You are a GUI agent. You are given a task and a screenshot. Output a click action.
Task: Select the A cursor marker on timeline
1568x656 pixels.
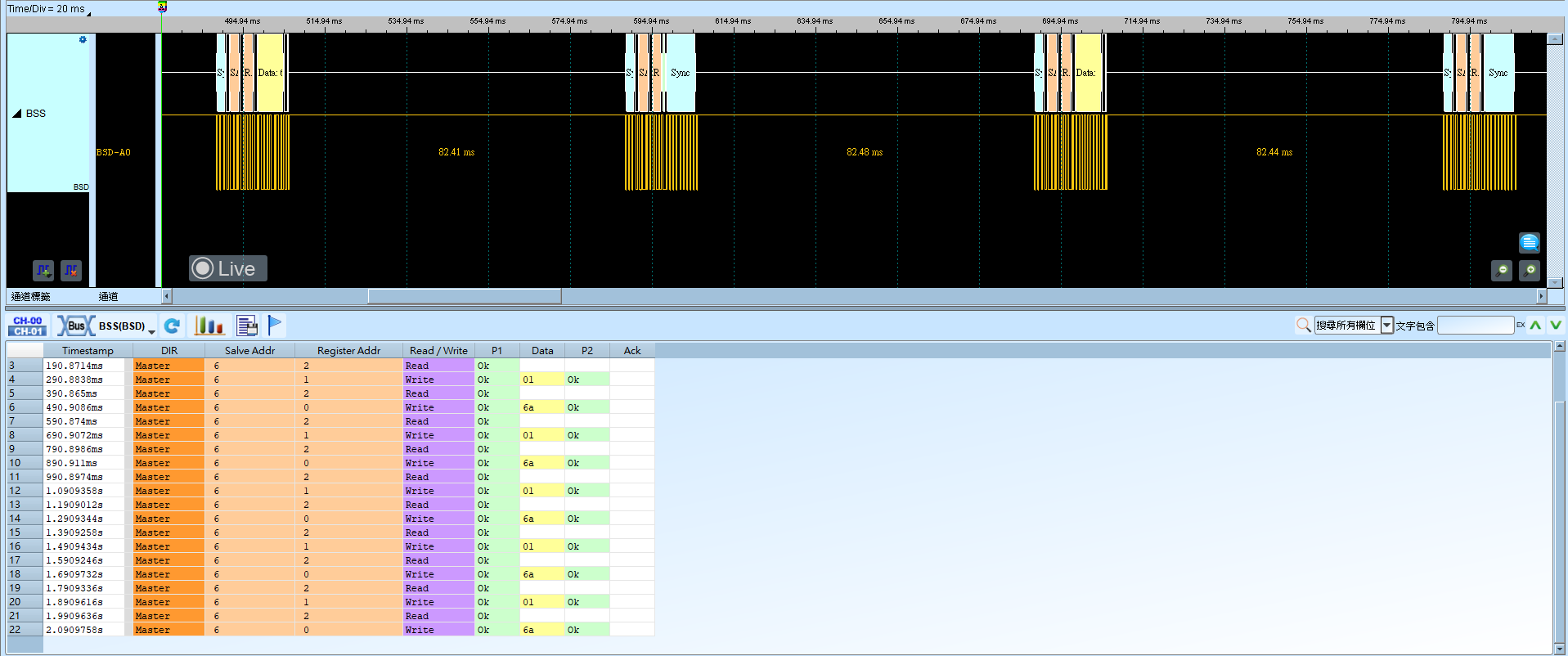tap(162, 7)
